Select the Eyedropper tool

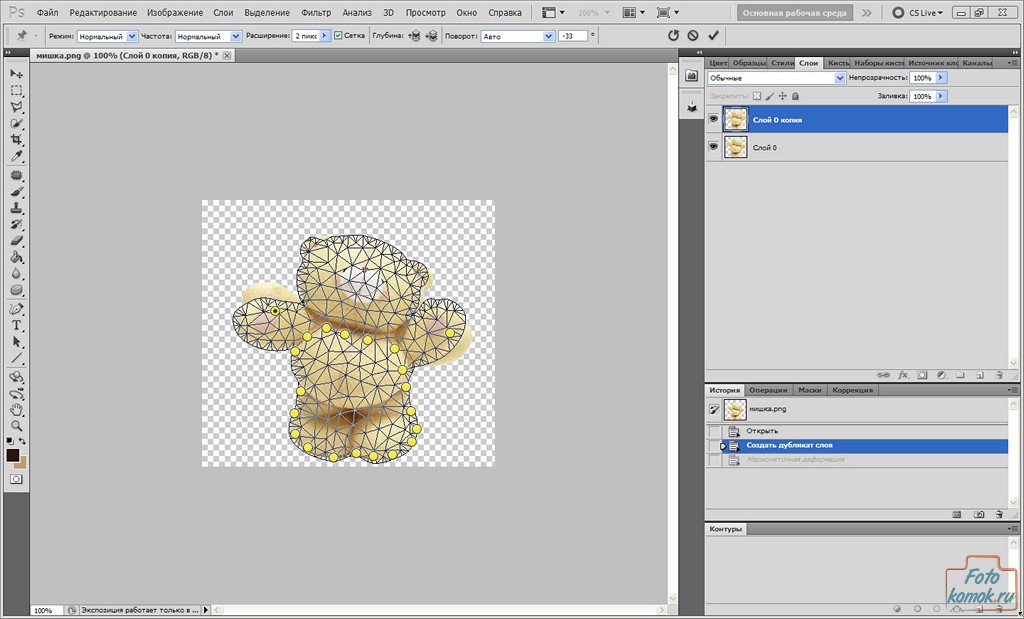tap(17, 157)
